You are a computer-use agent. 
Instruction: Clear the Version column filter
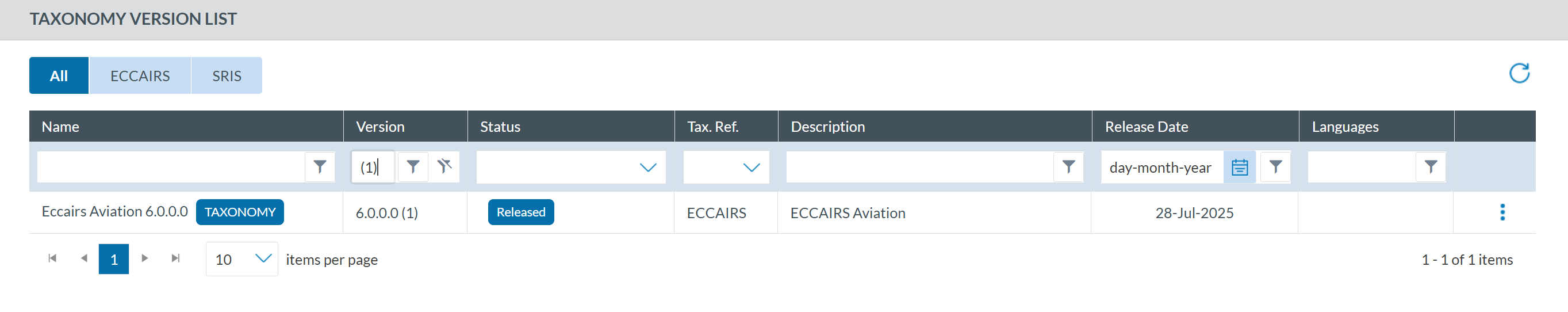(444, 166)
